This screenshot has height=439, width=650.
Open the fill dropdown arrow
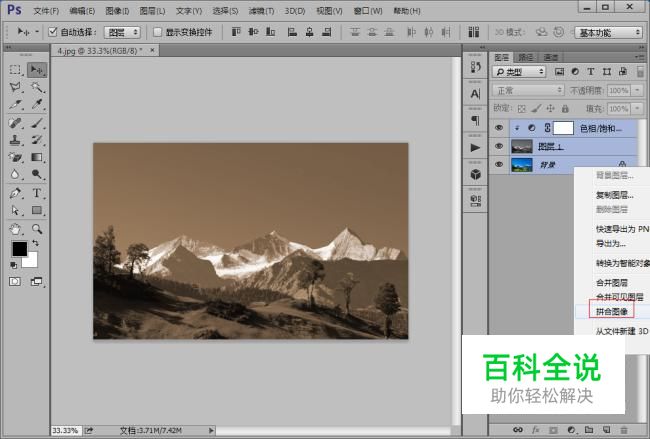point(638,109)
